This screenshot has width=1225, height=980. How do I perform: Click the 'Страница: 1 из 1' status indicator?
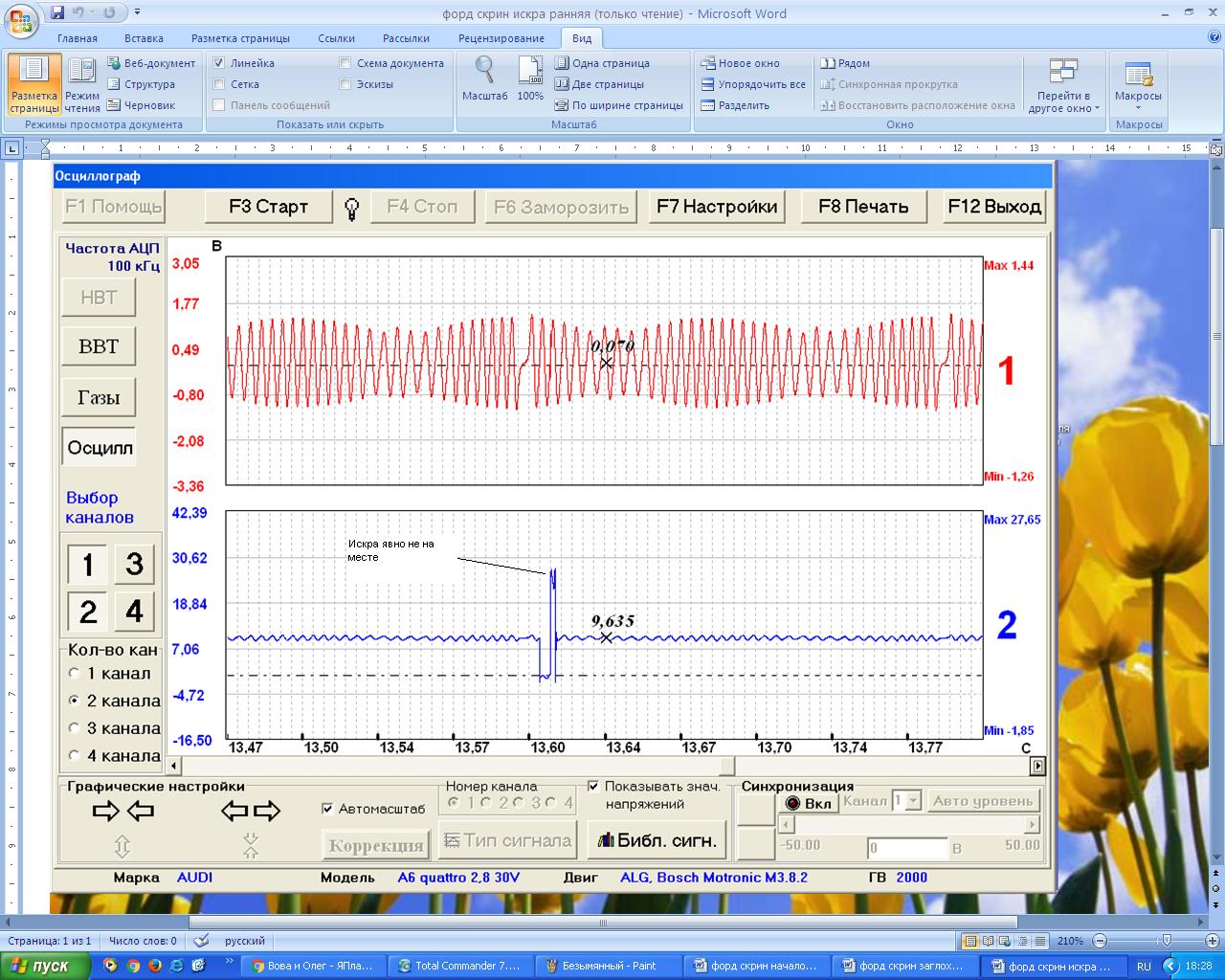[x=49, y=941]
